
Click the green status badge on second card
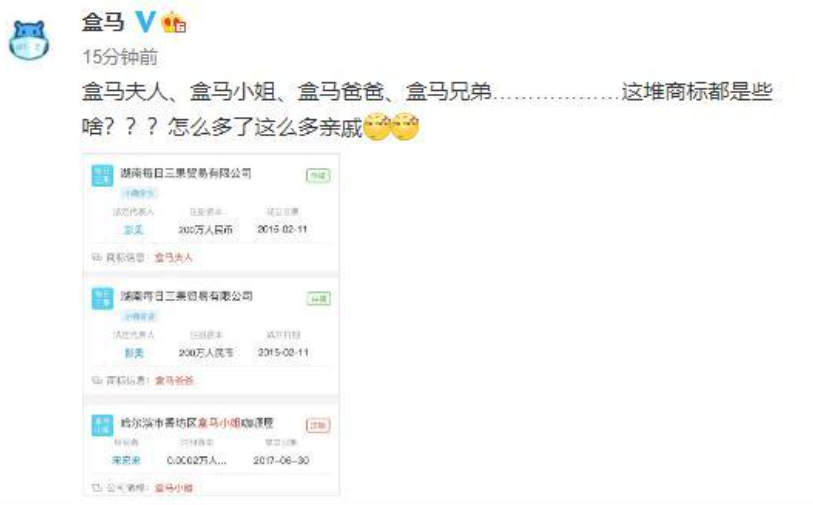pos(318,299)
